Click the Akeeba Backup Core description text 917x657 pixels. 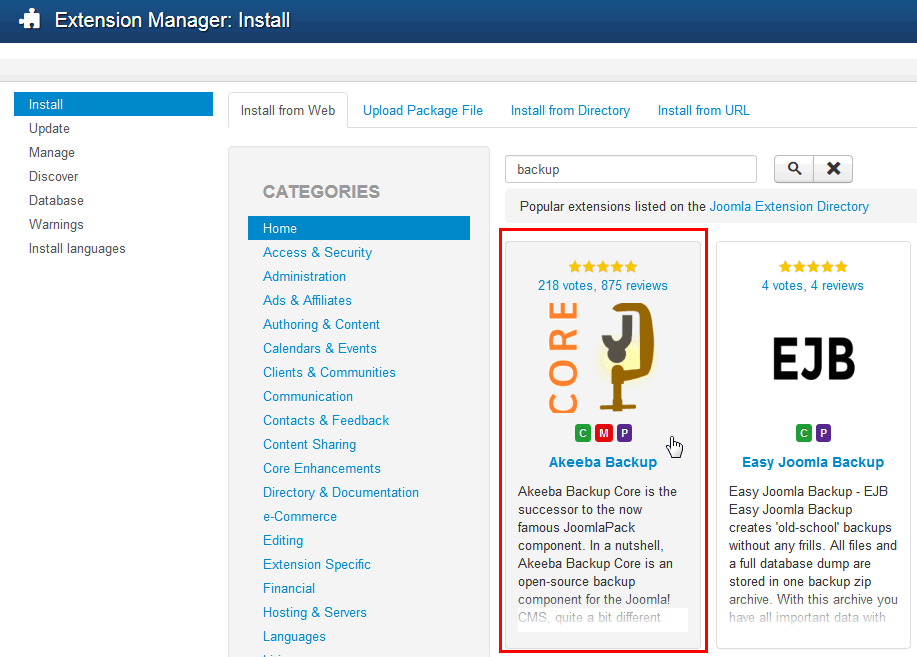point(597,554)
